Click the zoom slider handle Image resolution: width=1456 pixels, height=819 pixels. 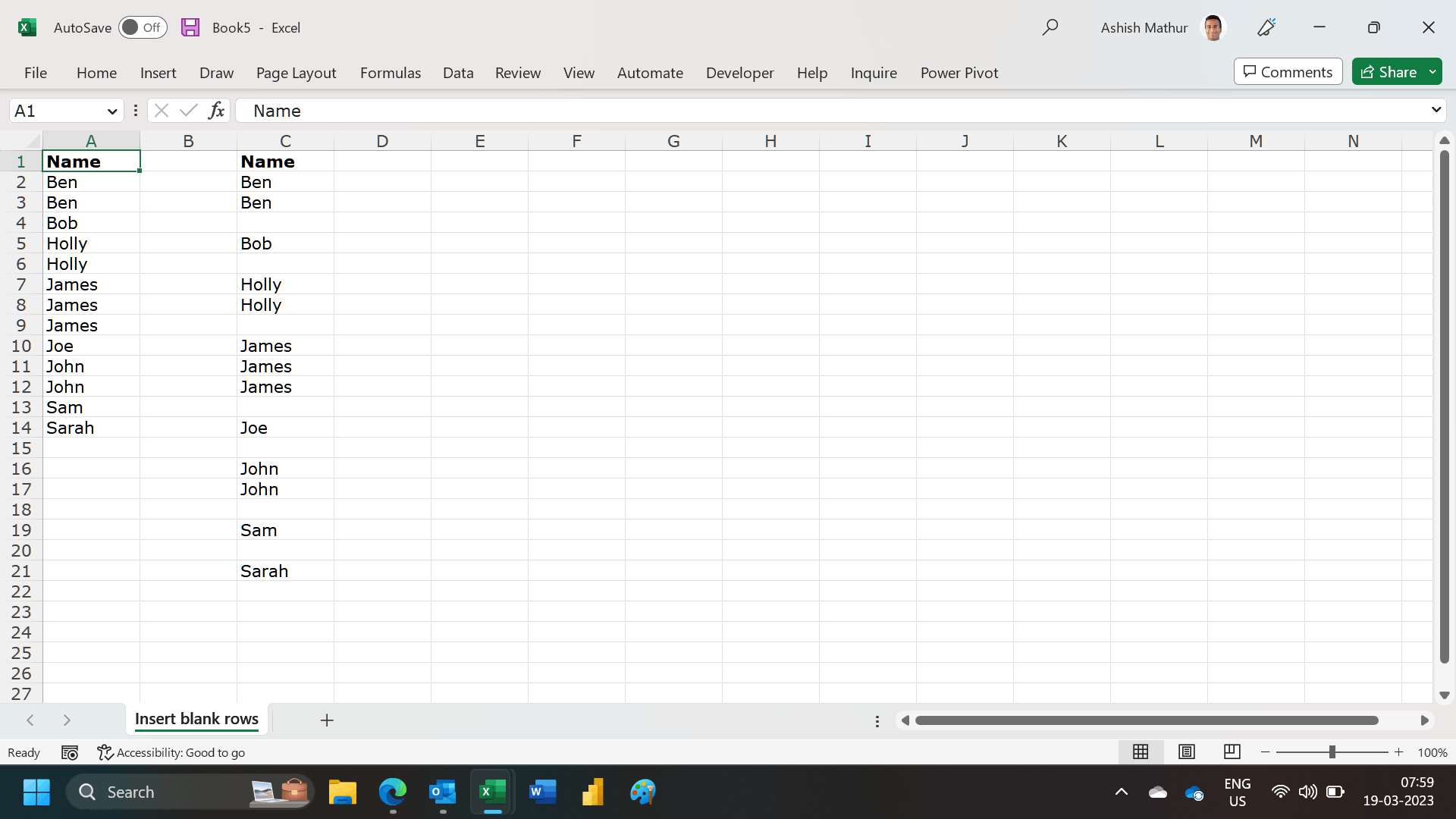pos(1332,752)
